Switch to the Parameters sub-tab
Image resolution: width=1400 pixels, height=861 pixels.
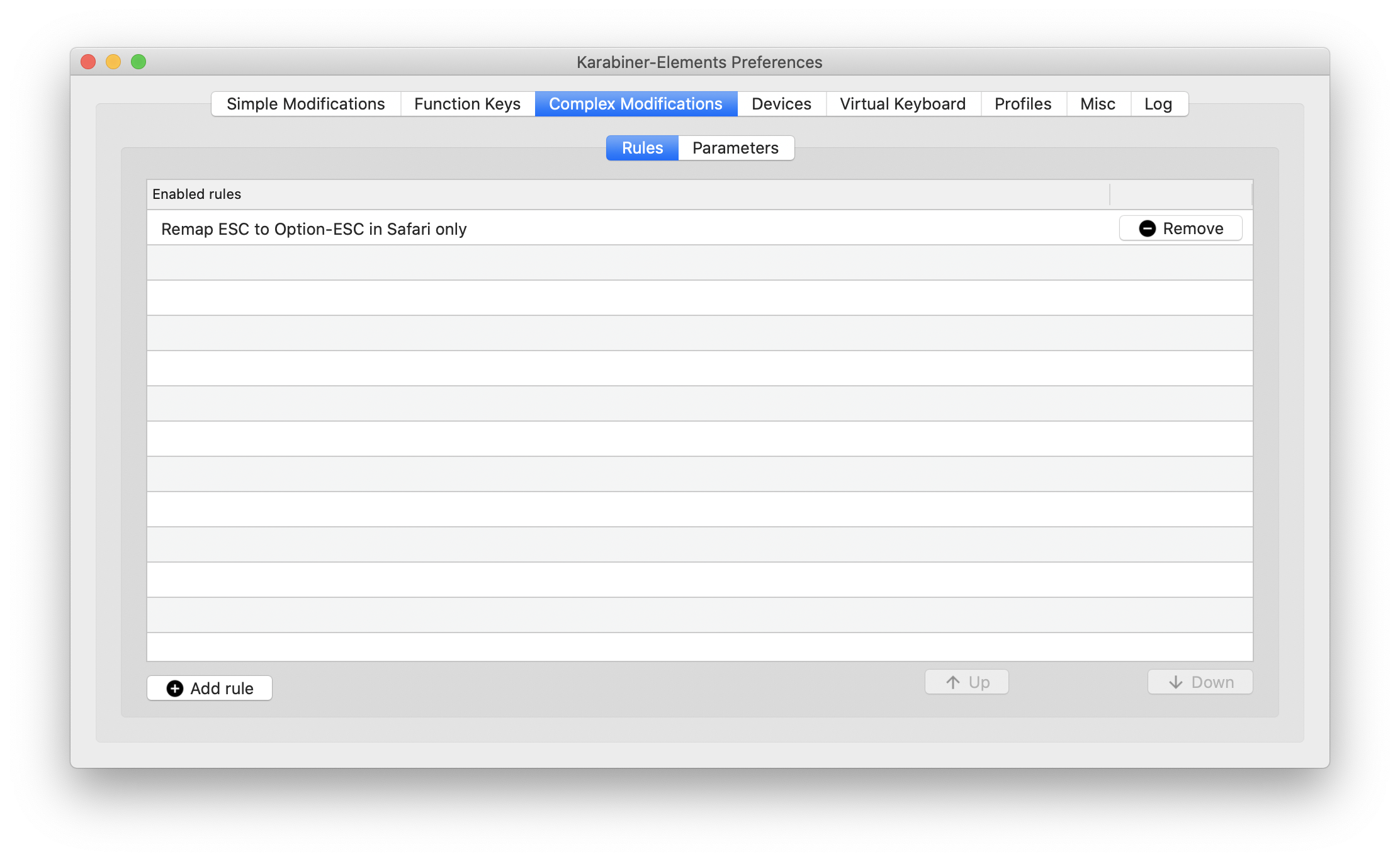click(735, 147)
